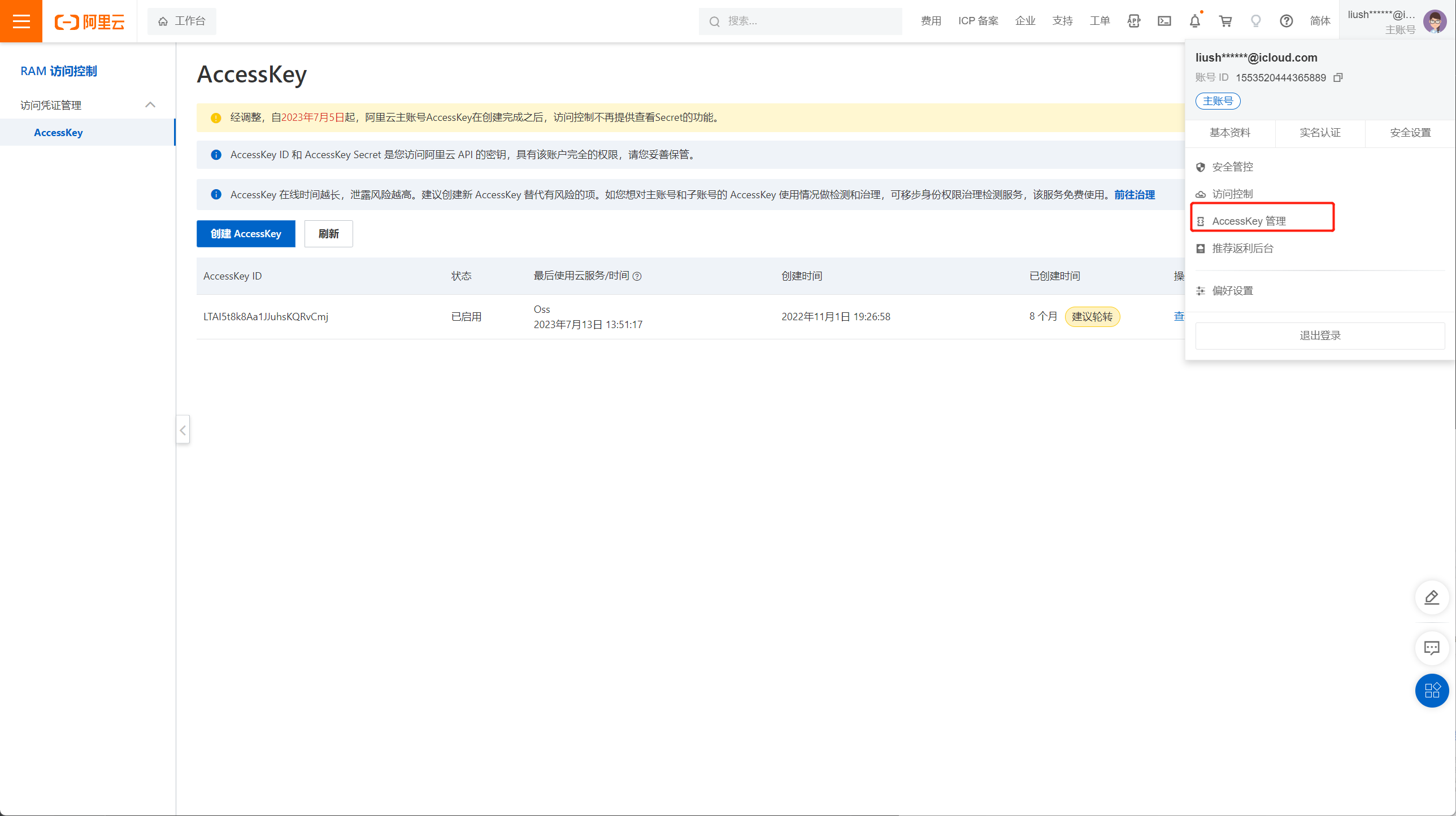Click the 创建时间 column header
The width and height of the screenshot is (1456, 816).
(802, 276)
